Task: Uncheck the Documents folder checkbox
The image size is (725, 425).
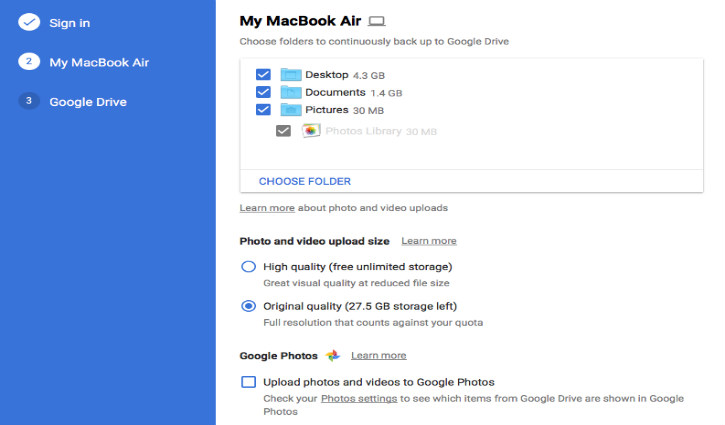Action: point(263,92)
